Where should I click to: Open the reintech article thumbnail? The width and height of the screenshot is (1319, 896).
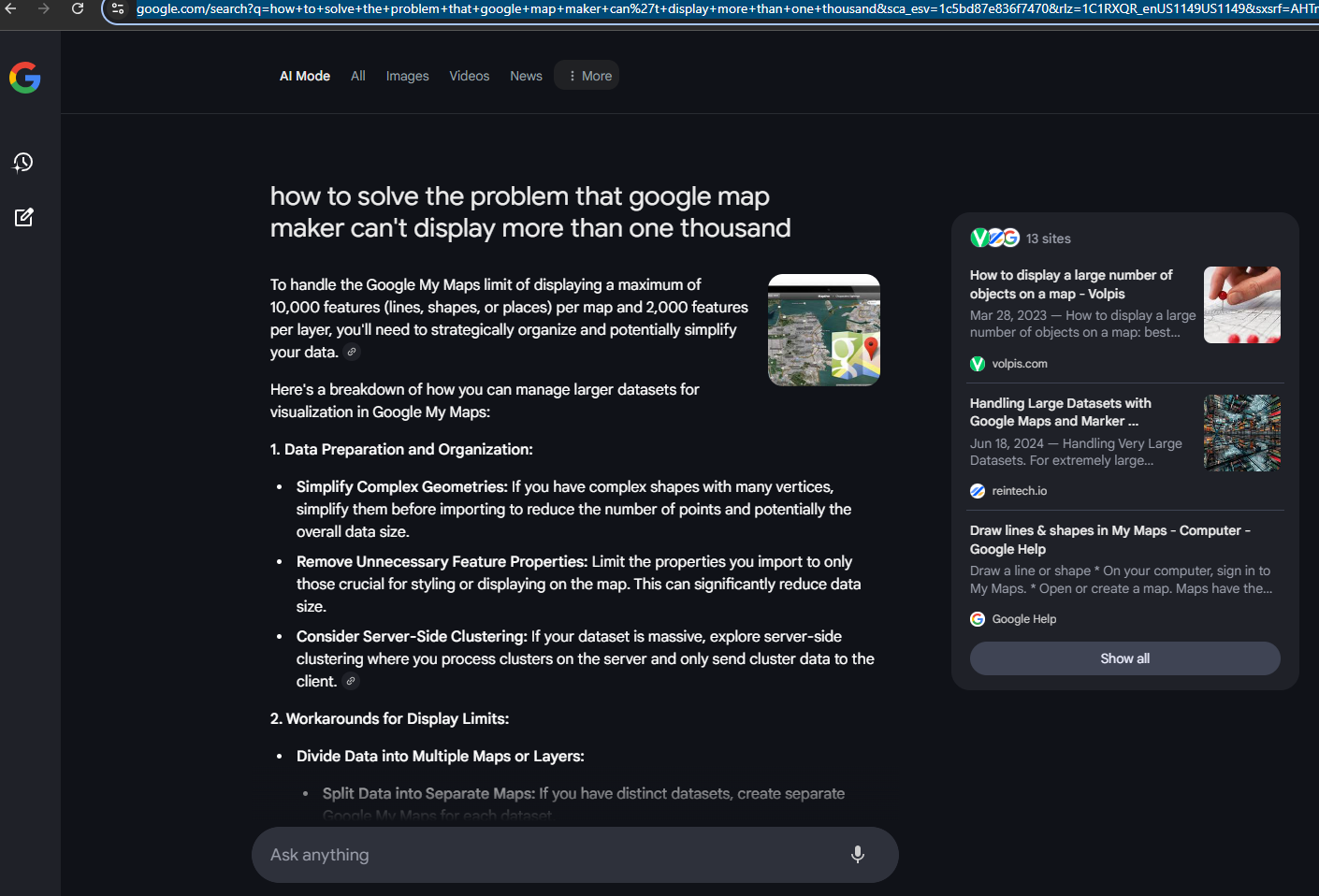[1242, 433]
